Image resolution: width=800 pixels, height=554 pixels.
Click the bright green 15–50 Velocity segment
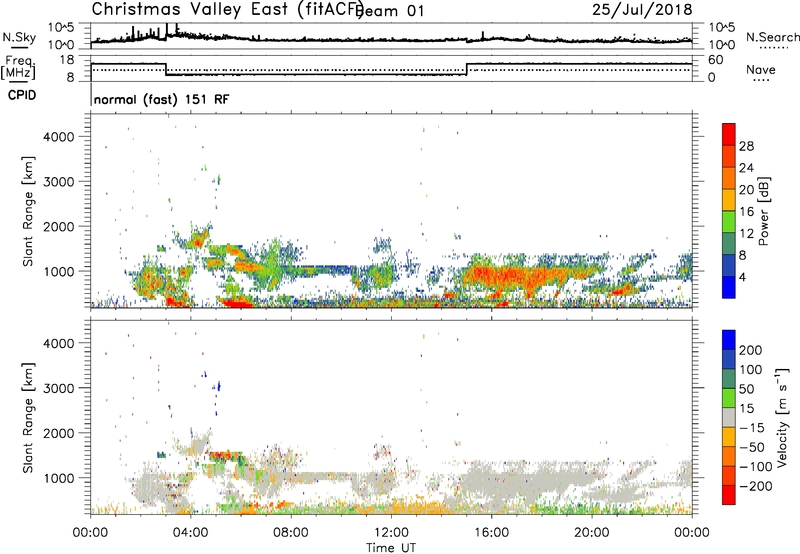(729, 398)
